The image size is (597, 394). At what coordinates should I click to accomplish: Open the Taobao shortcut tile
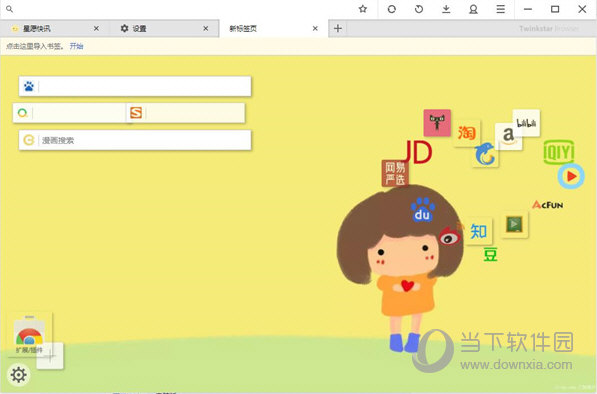[467, 133]
